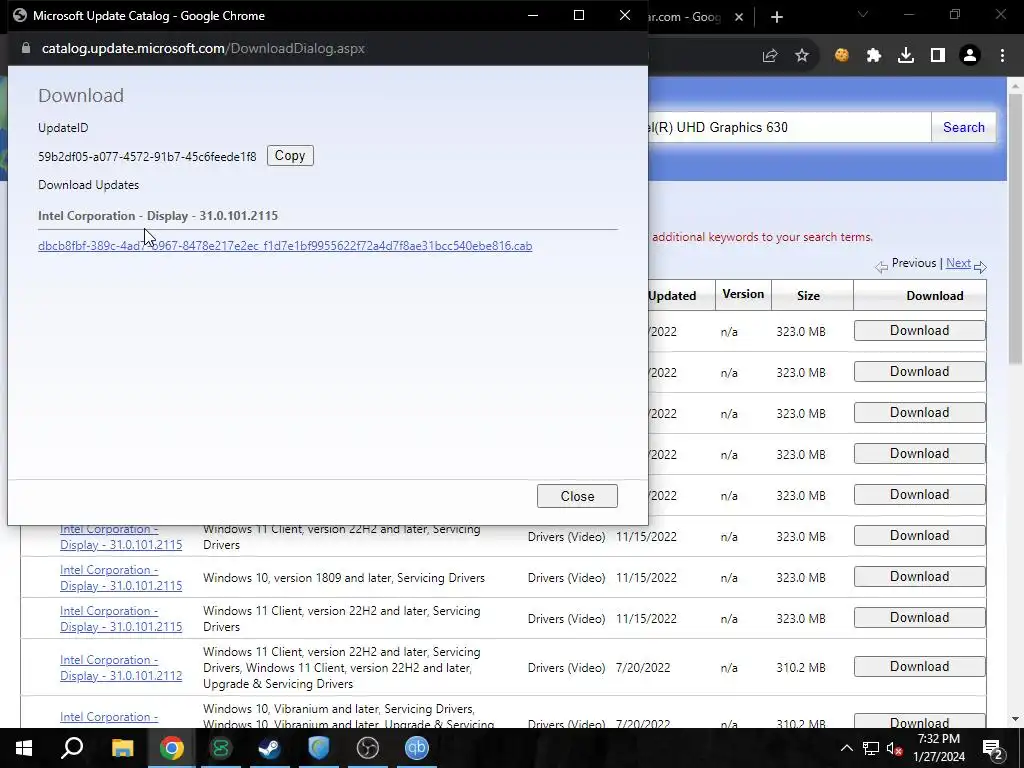Open qBittorrent from the taskbar

[x=417, y=748]
